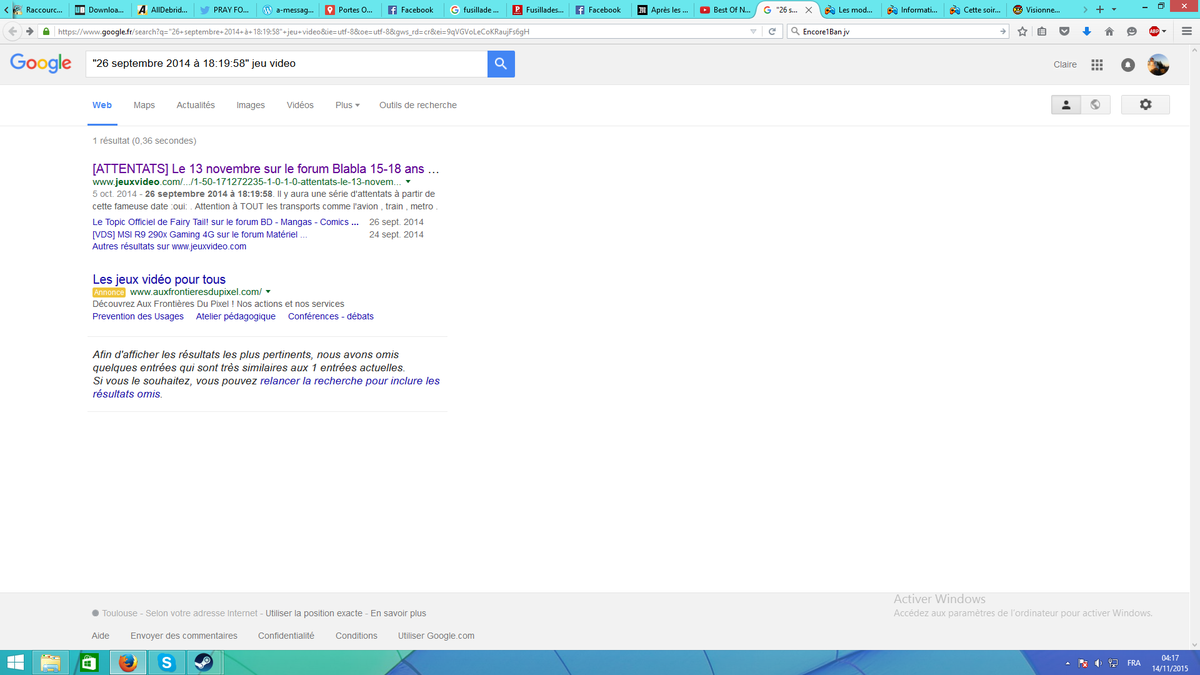Click in the Google search query box
The image size is (1200, 675).
coord(285,64)
